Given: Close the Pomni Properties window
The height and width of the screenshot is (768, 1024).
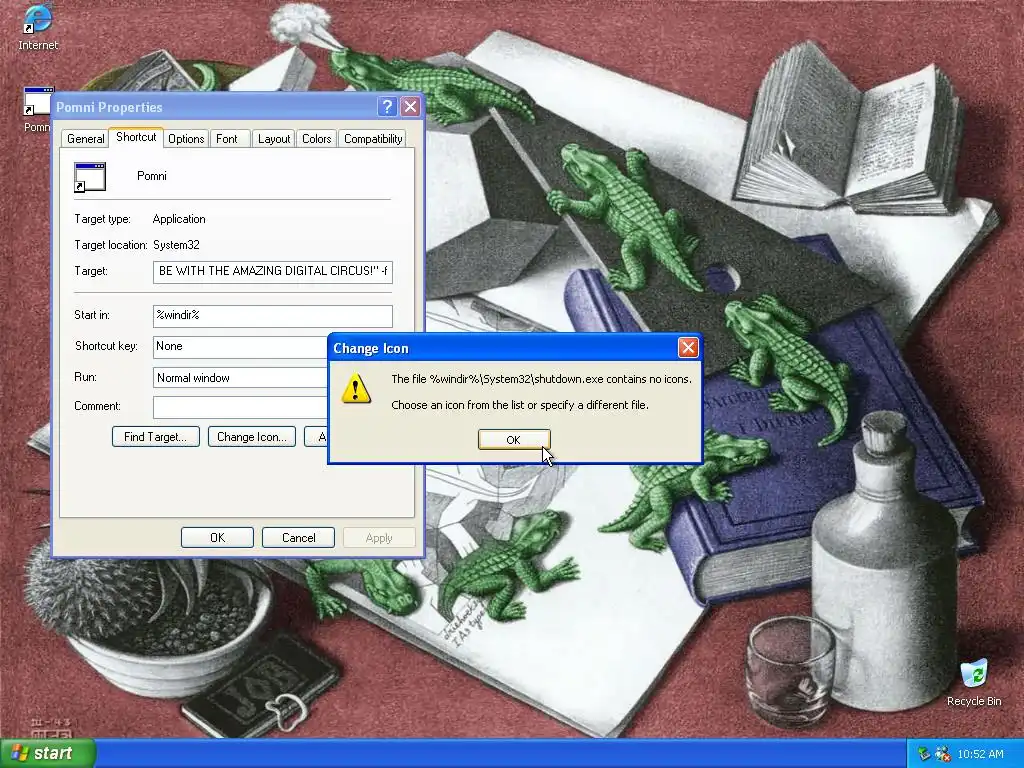Looking at the screenshot, I should point(410,106).
